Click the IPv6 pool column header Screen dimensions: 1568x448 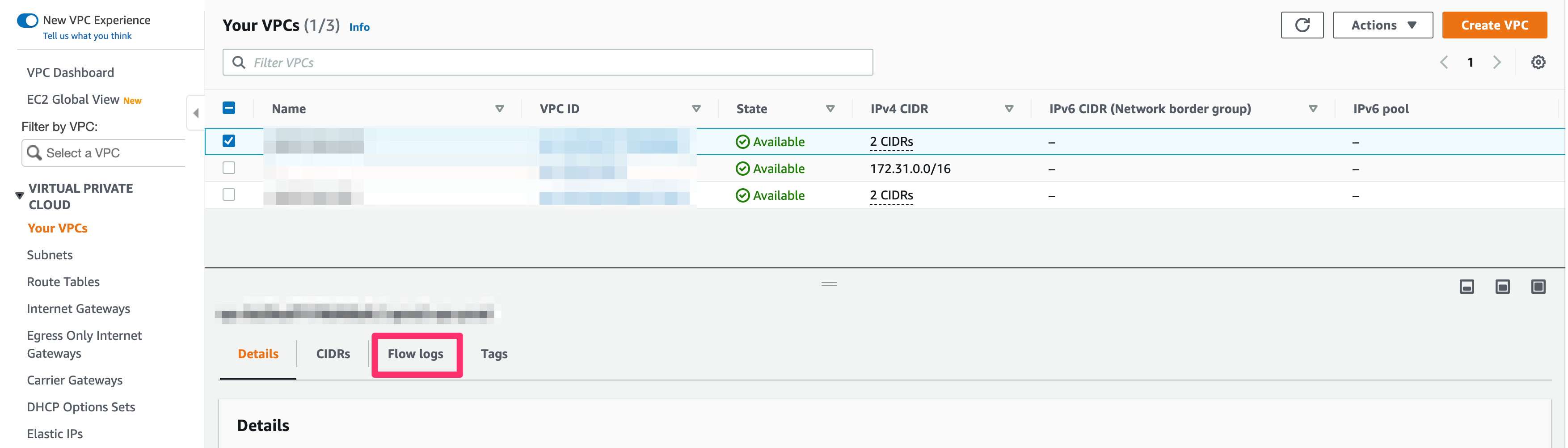[x=1381, y=109]
